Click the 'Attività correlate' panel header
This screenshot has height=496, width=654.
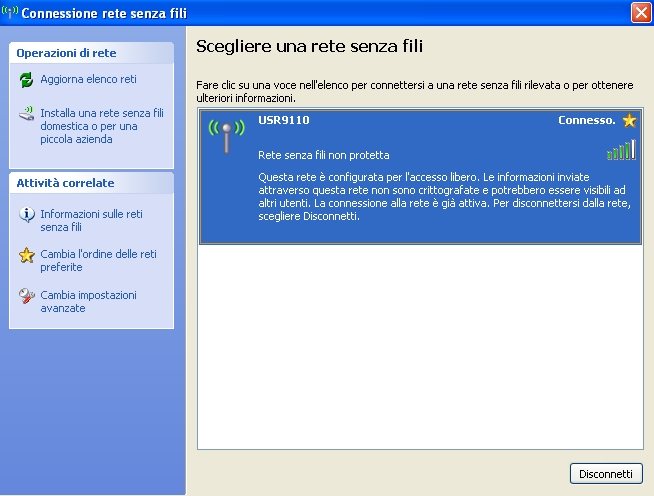click(x=91, y=183)
